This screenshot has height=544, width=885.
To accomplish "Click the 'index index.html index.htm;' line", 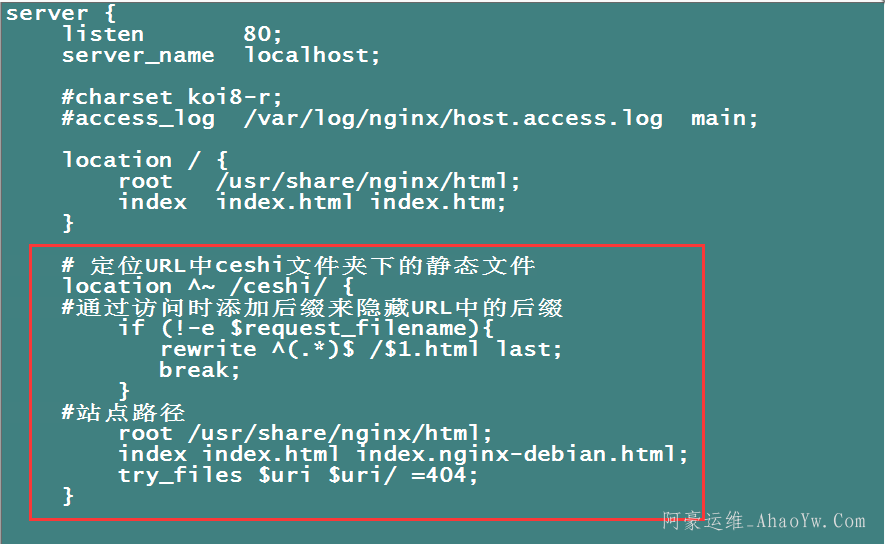I will [x=312, y=201].
